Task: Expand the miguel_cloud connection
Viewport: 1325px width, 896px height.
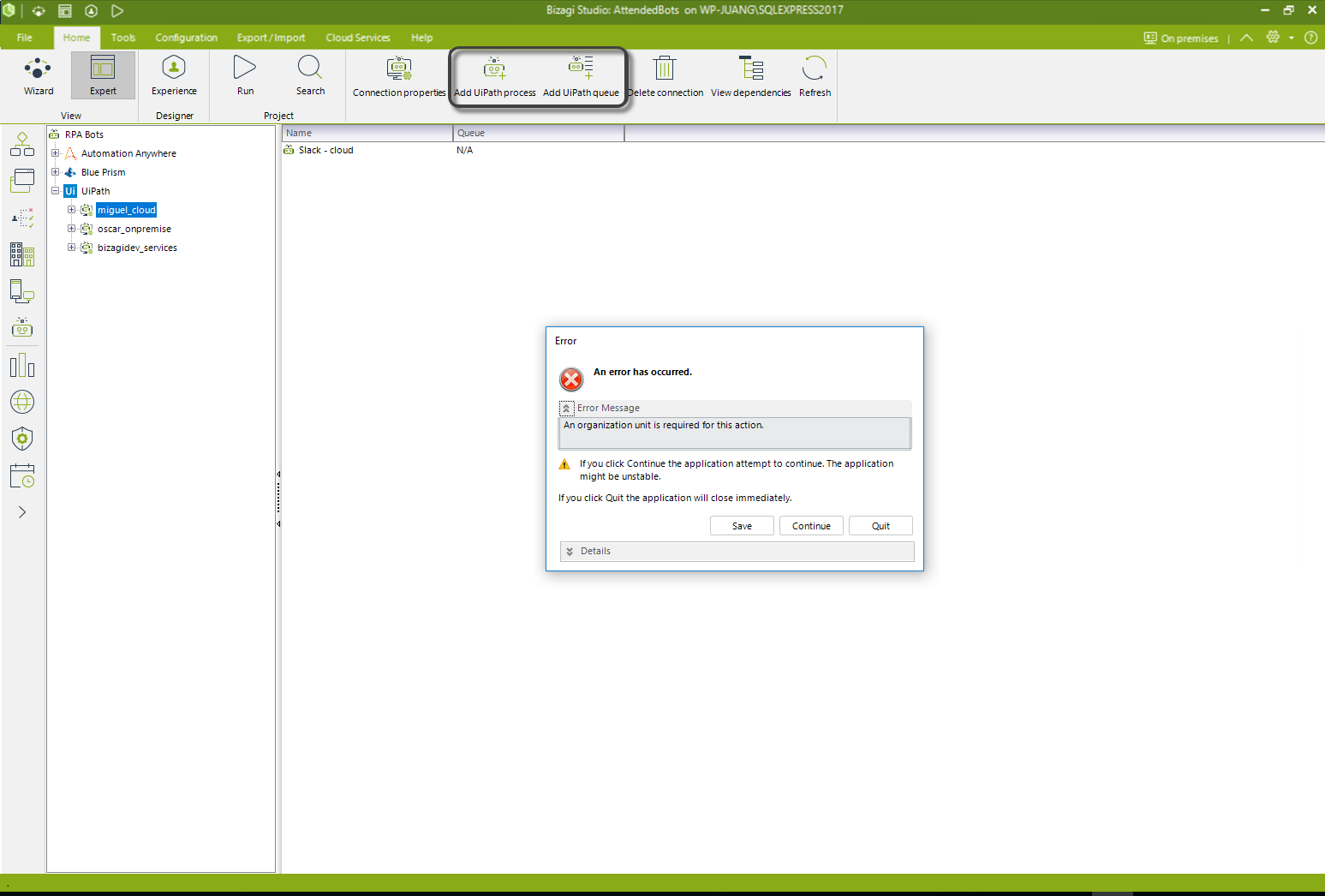Action: coord(72,210)
